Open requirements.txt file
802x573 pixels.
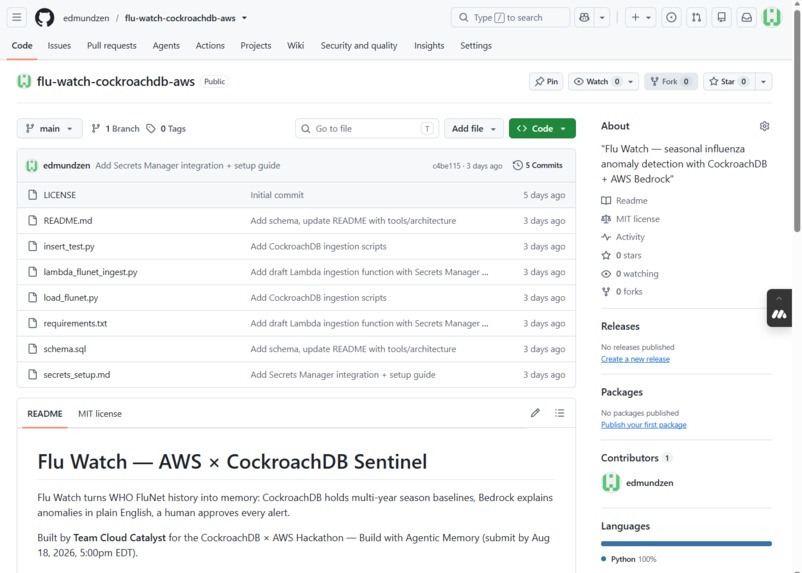coord(75,323)
